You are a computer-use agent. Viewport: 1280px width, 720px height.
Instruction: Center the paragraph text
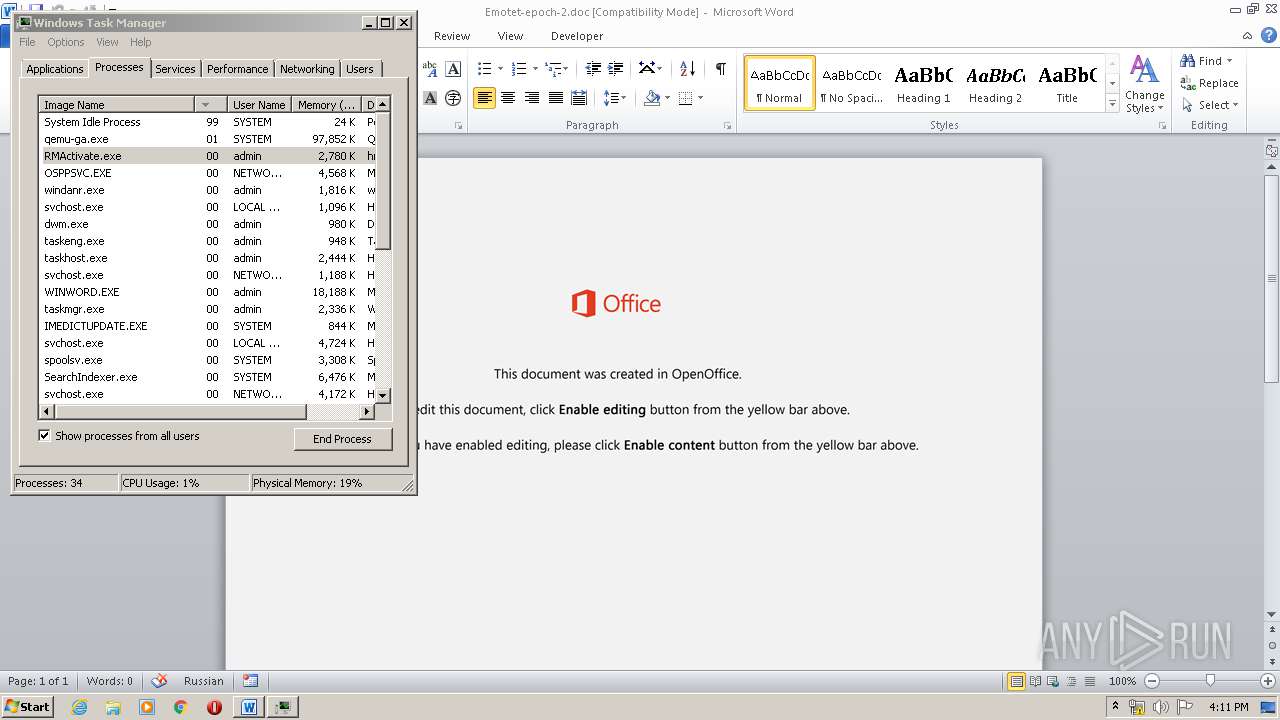pyautogui.click(x=508, y=98)
